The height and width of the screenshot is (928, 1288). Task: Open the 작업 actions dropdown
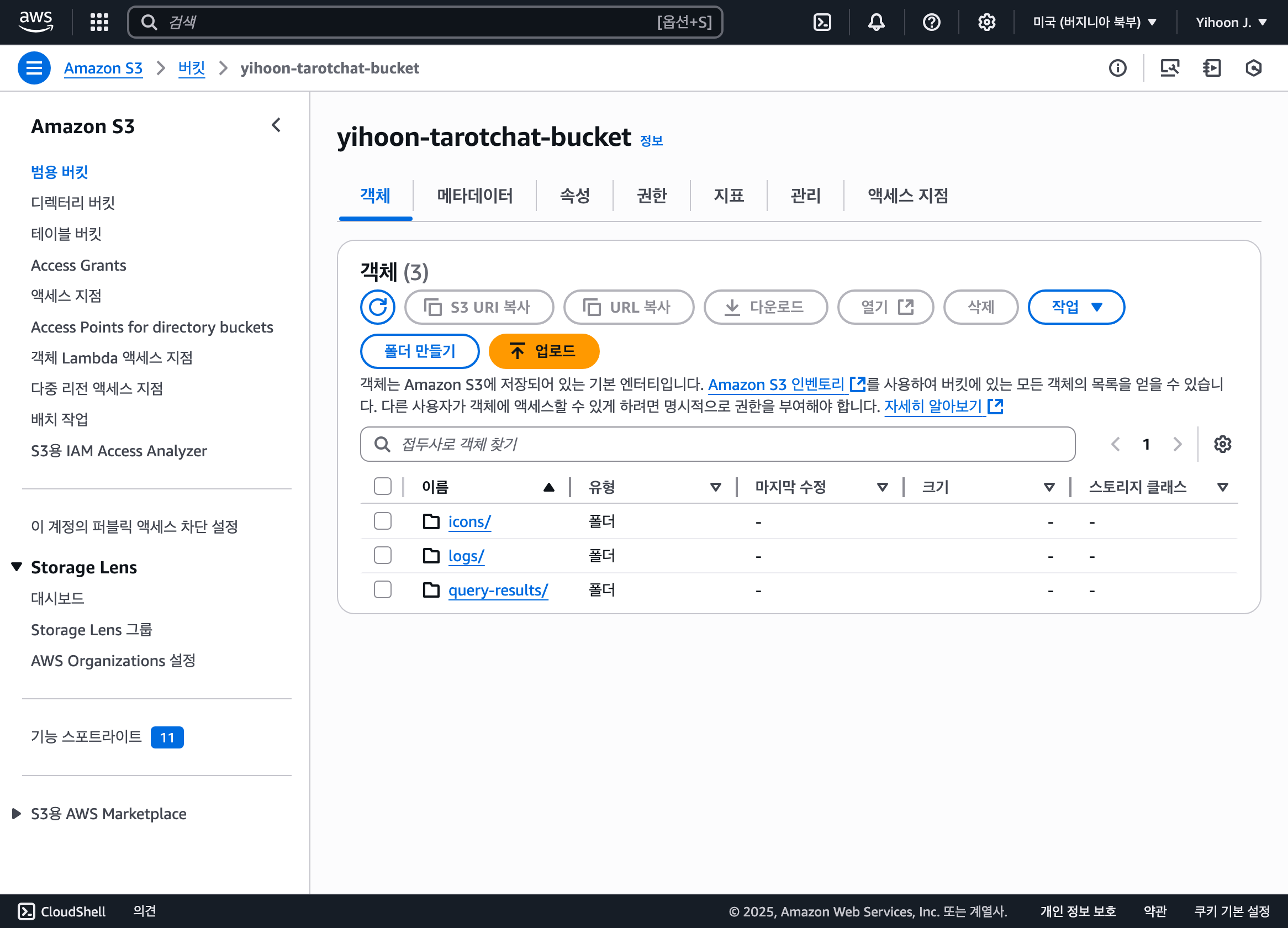[x=1075, y=307]
